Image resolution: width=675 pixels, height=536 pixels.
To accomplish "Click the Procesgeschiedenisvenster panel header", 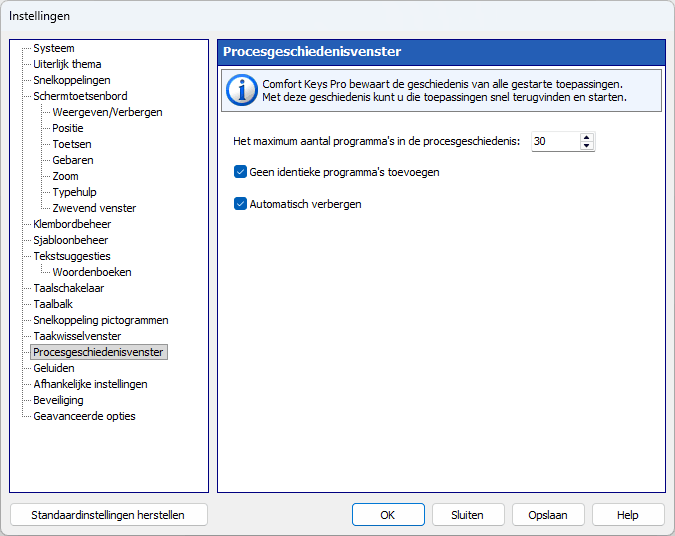I will click(x=442, y=52).
